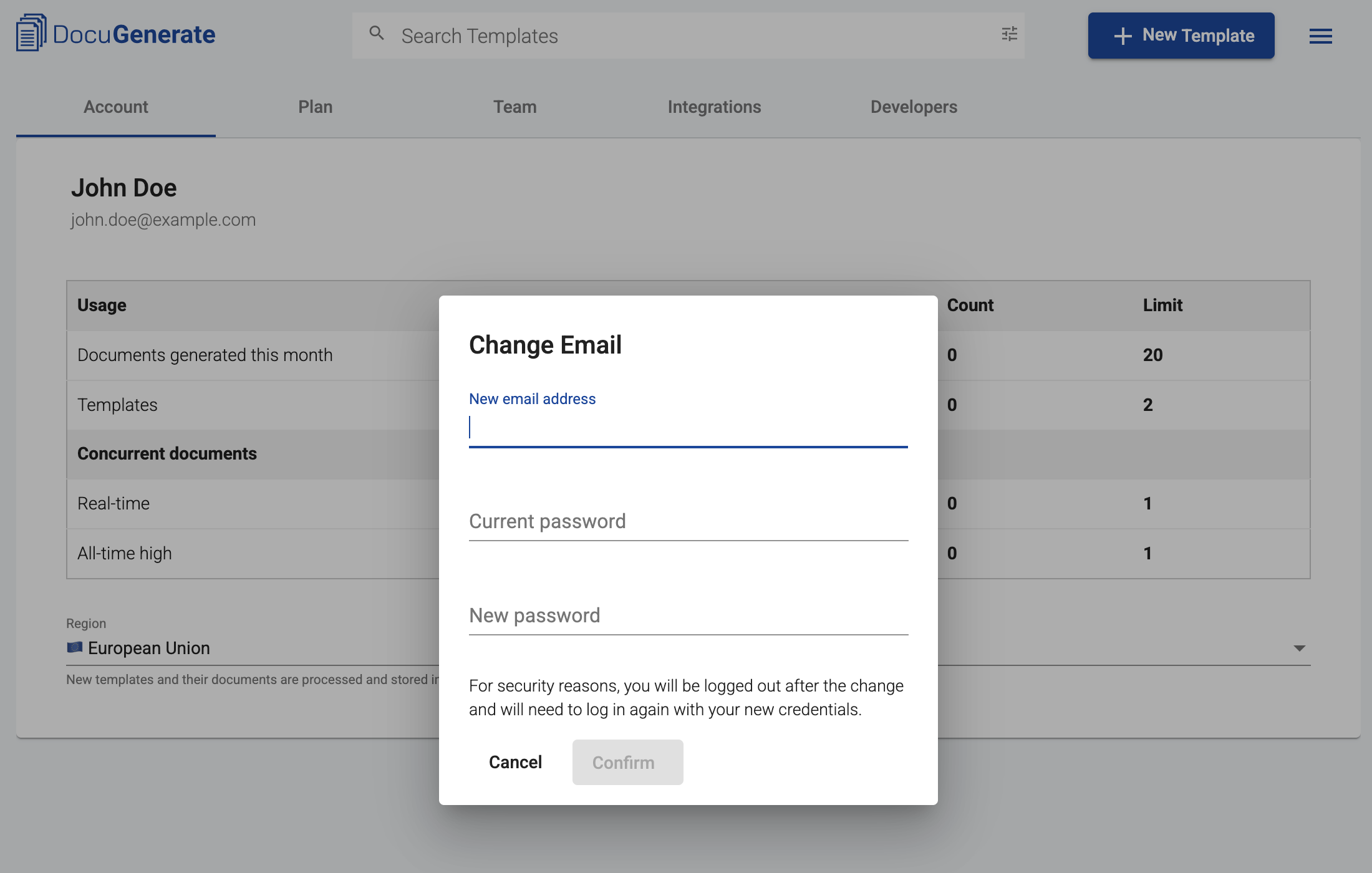
Task: Click the filter sliders icon beside Search Templates
Action: click(x=1008, y=34)
